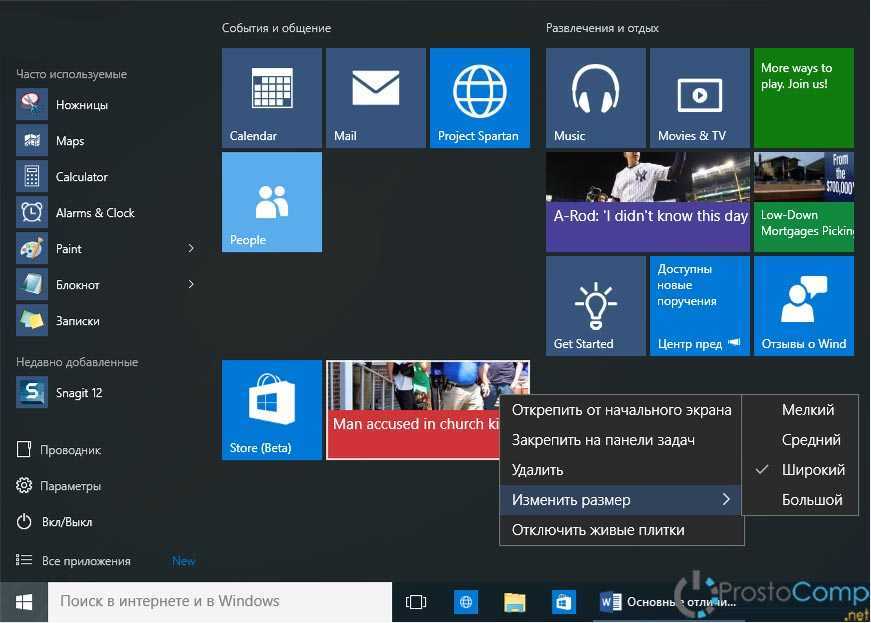Open the Store (Beta) tile
871x623 pixels.
click(x=271, y=409)
